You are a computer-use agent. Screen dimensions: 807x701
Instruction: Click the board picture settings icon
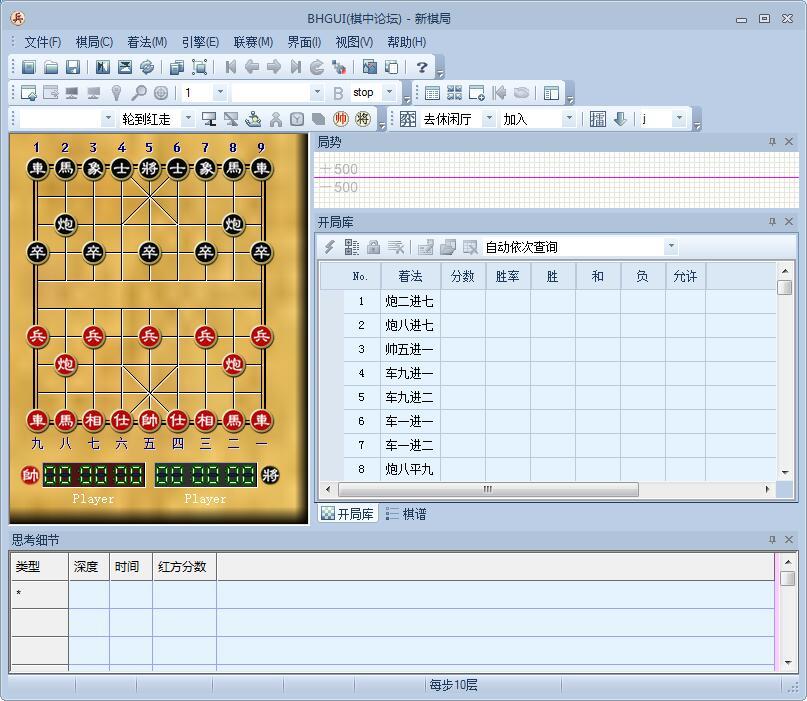[370, 67]
